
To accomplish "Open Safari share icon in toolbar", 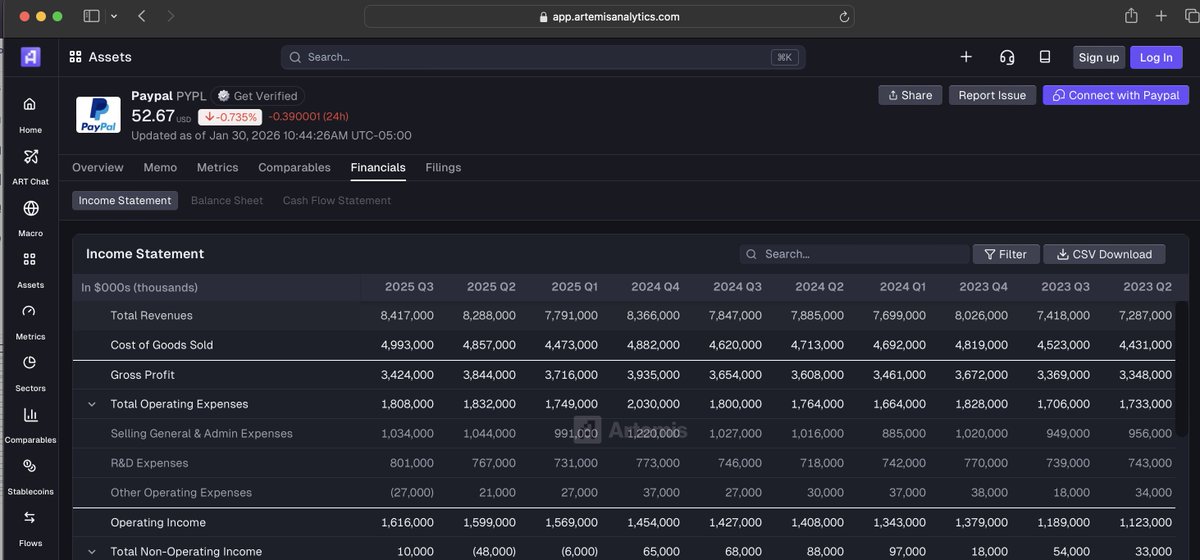I will 1131,16.
